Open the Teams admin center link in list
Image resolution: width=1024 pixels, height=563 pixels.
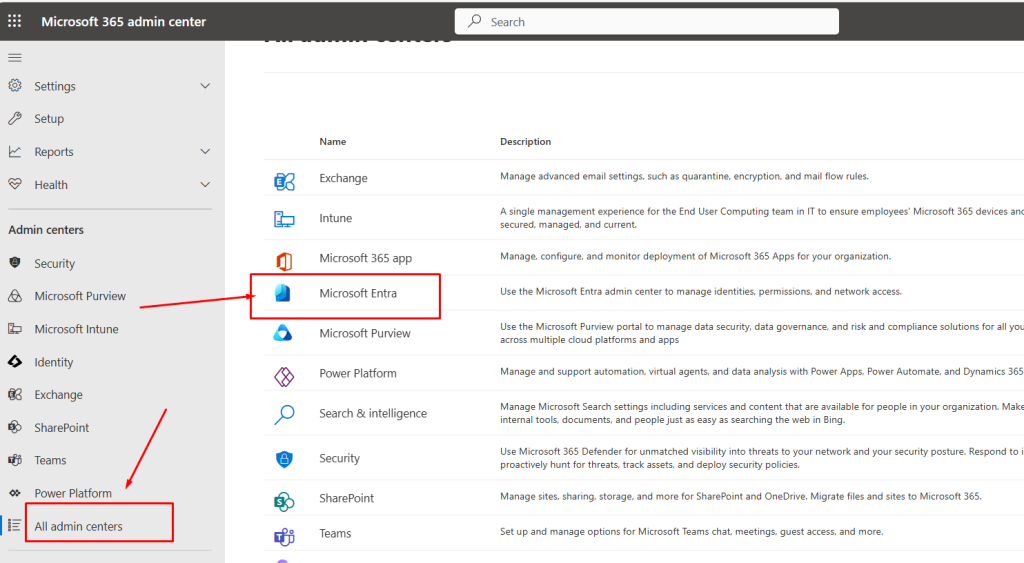335,533
